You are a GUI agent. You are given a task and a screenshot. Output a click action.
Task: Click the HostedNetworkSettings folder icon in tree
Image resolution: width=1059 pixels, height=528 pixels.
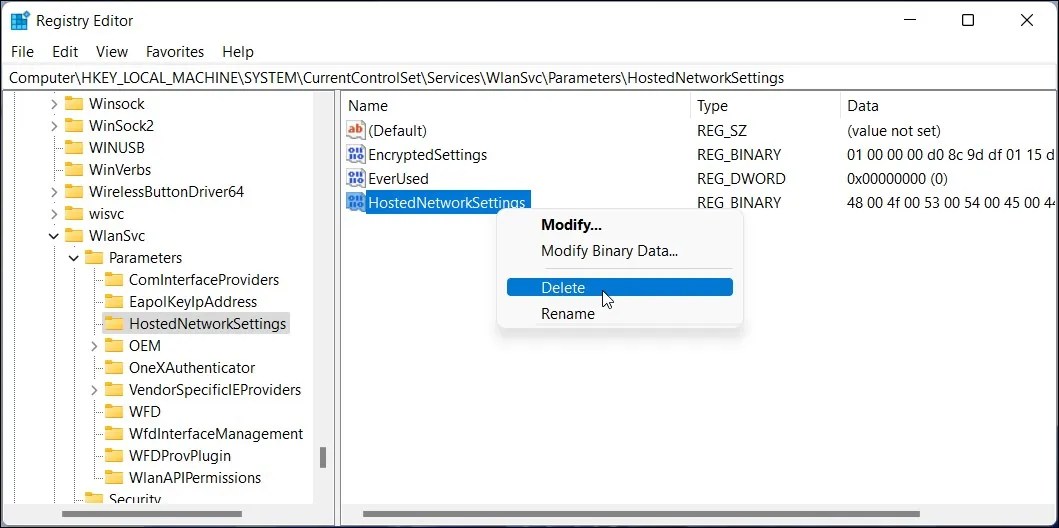point(114,324)
